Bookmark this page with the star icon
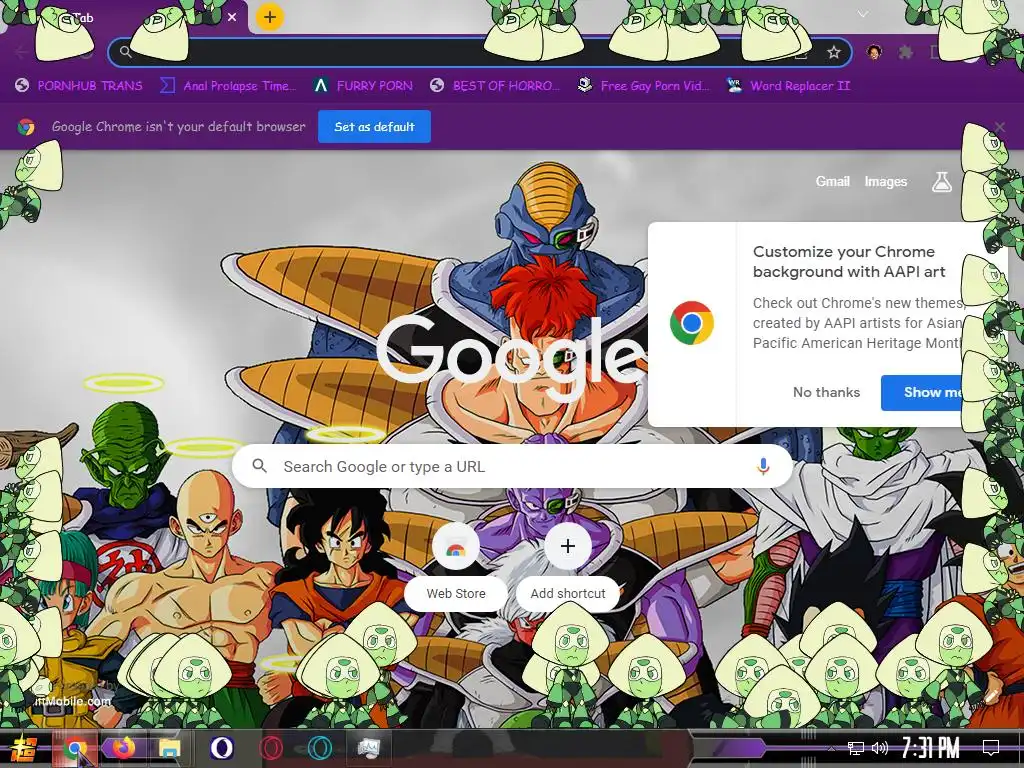This screenshot has height=768, width=1024. tap(833, 53)
